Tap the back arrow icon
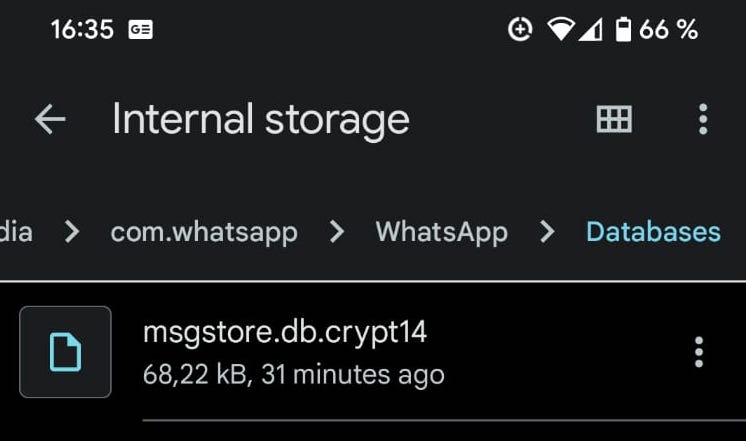The image size is (746, 441). click(50, 120)
